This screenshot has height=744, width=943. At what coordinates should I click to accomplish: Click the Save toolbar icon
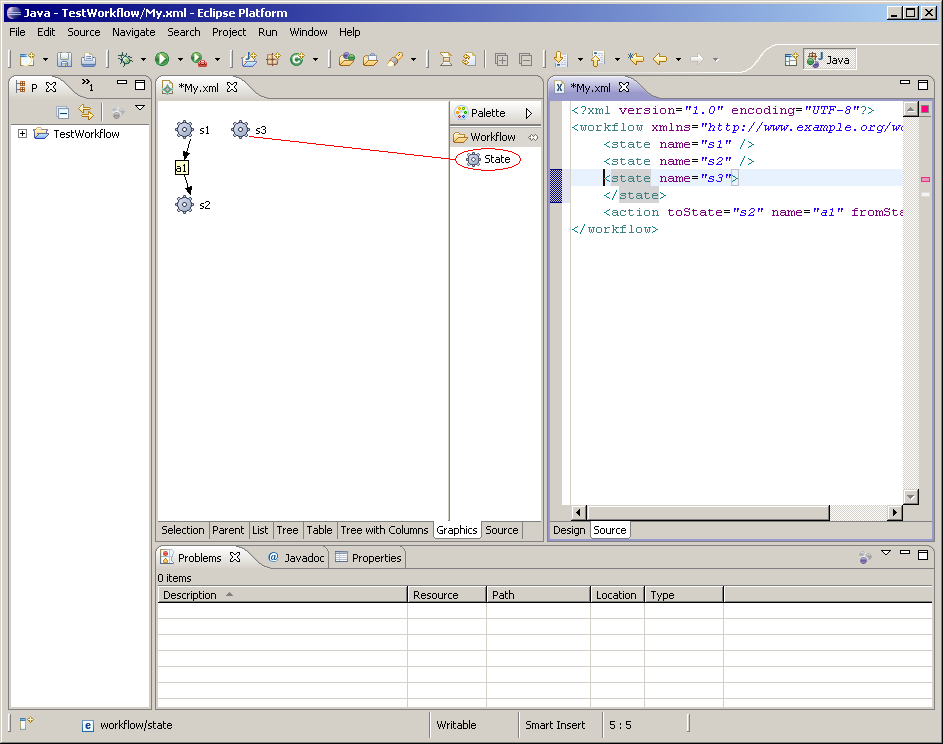click(x=64, y=60)
